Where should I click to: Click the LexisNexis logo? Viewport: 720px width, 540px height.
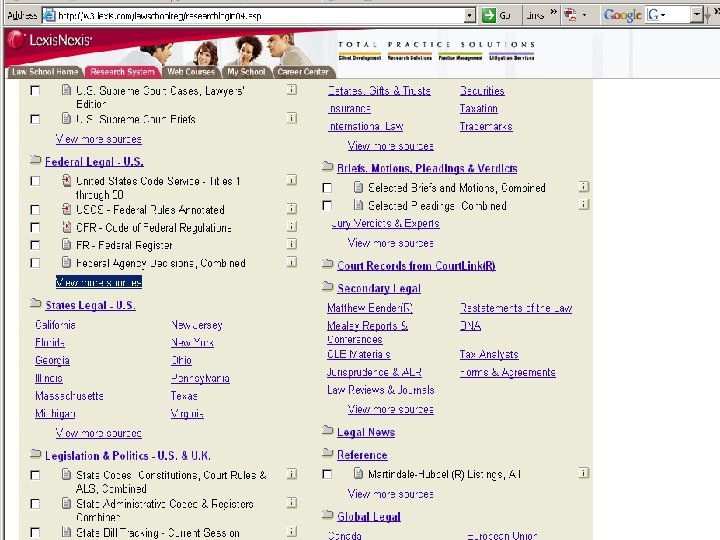click(50, 40)
